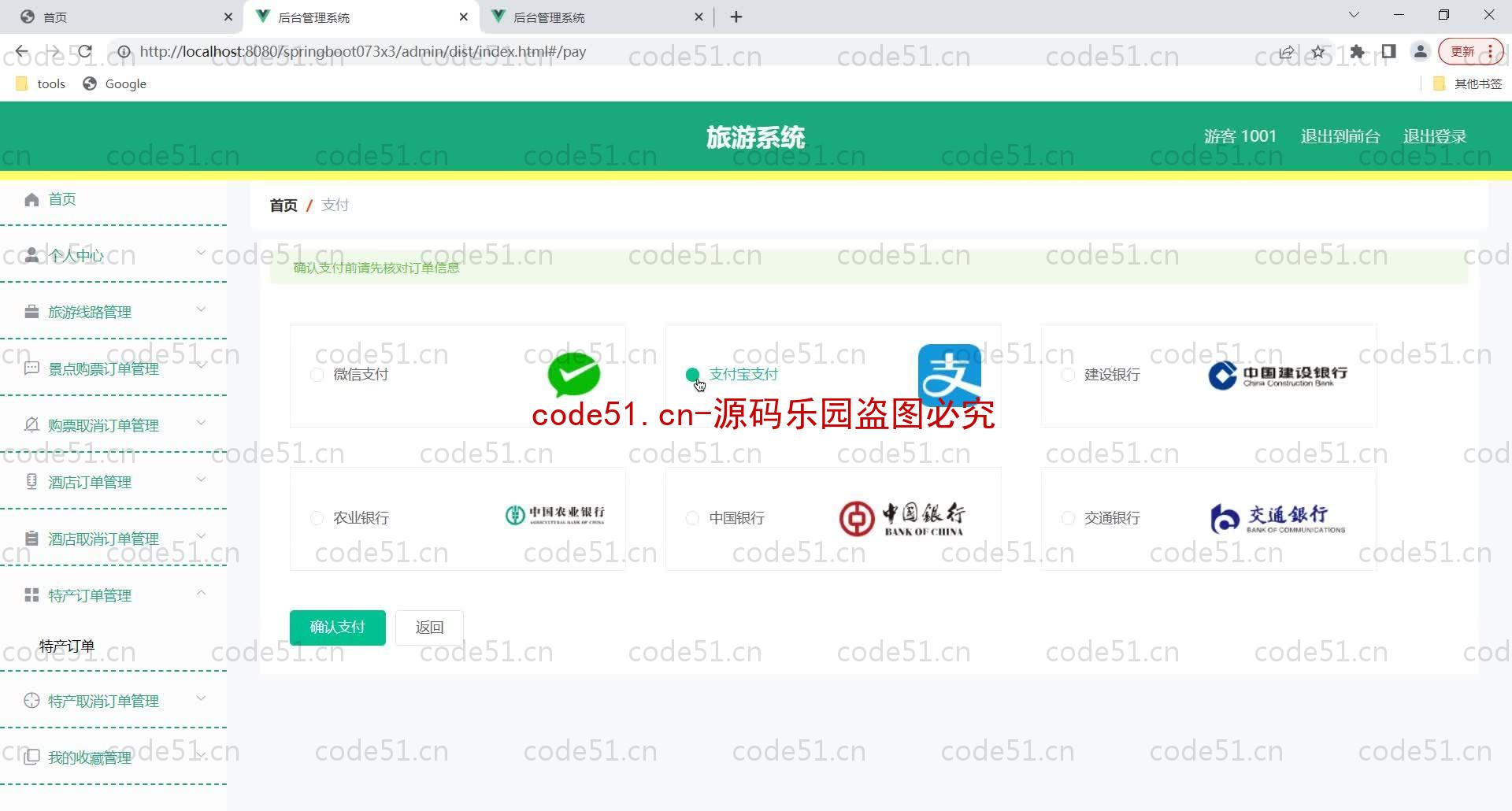The image size is (1512, 811).
Task: Click the clipboard icon for 酒店取消订单管理
Action: (x=31, y=539)
